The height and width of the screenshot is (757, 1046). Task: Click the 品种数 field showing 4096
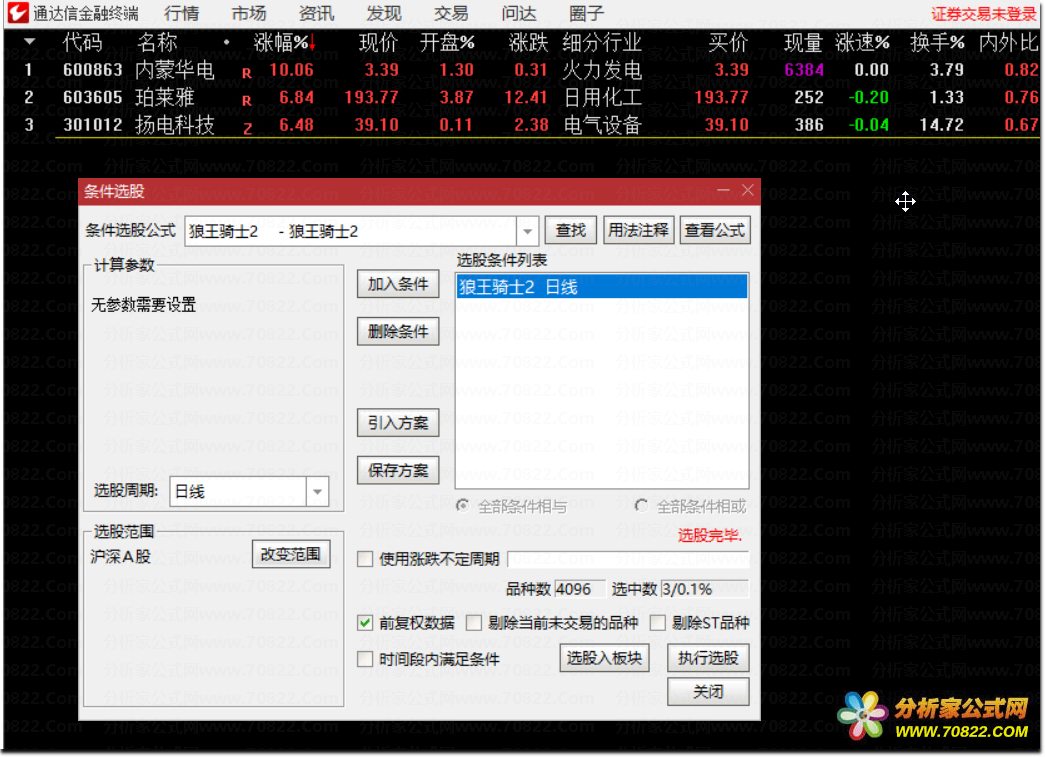point(579,590)
